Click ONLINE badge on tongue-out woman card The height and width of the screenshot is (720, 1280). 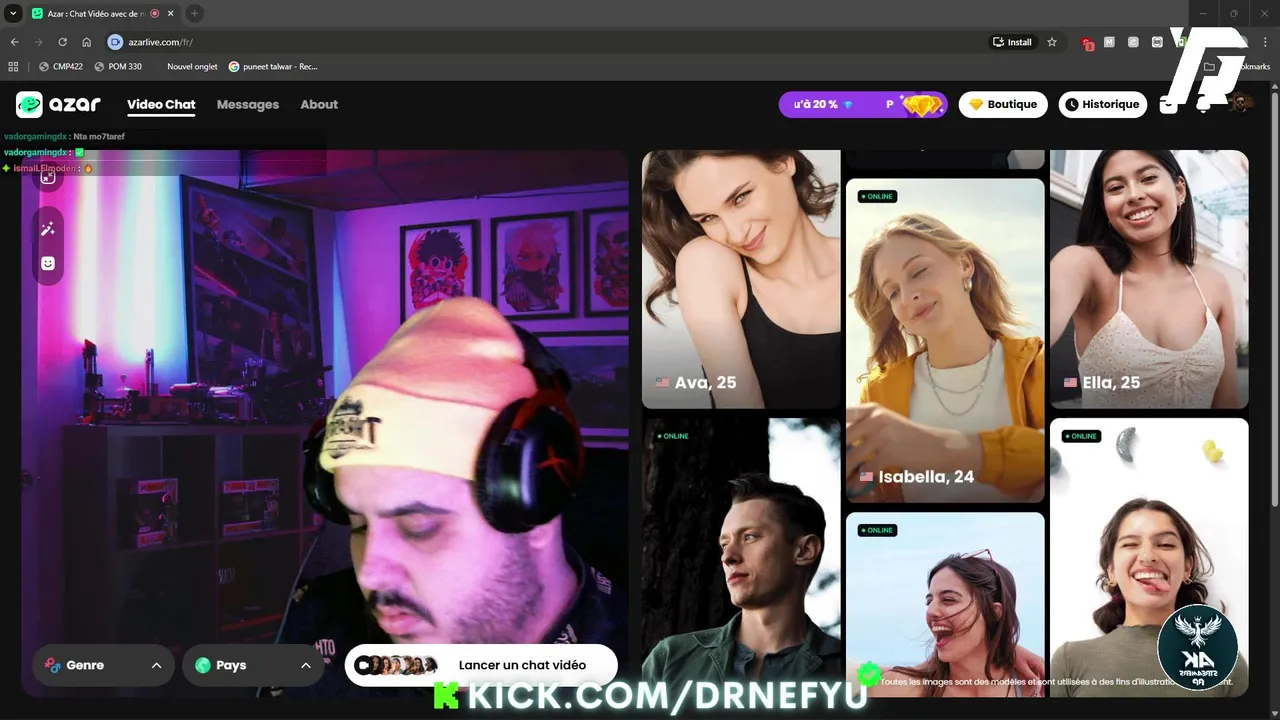[1081, 436]
